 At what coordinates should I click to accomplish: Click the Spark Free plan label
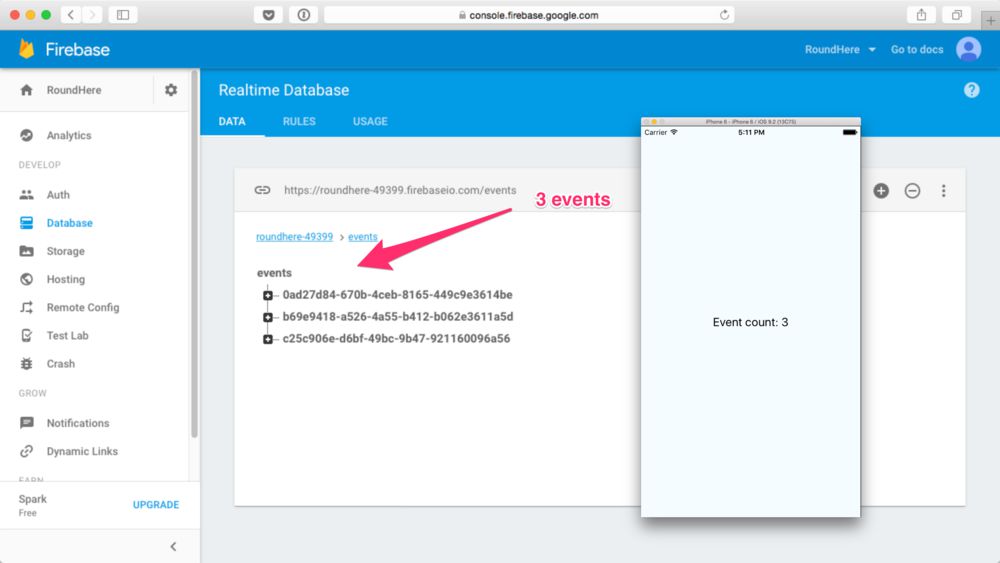pos(33,505)
